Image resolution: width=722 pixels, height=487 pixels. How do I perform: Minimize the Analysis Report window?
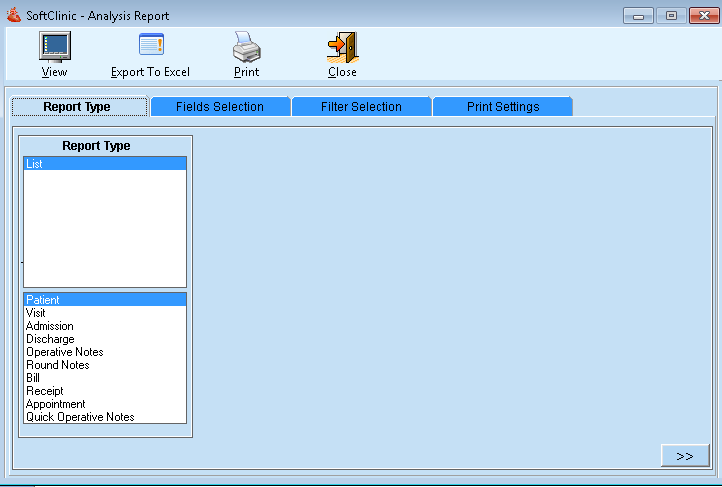pyautogui.click(x=638, y=16)
